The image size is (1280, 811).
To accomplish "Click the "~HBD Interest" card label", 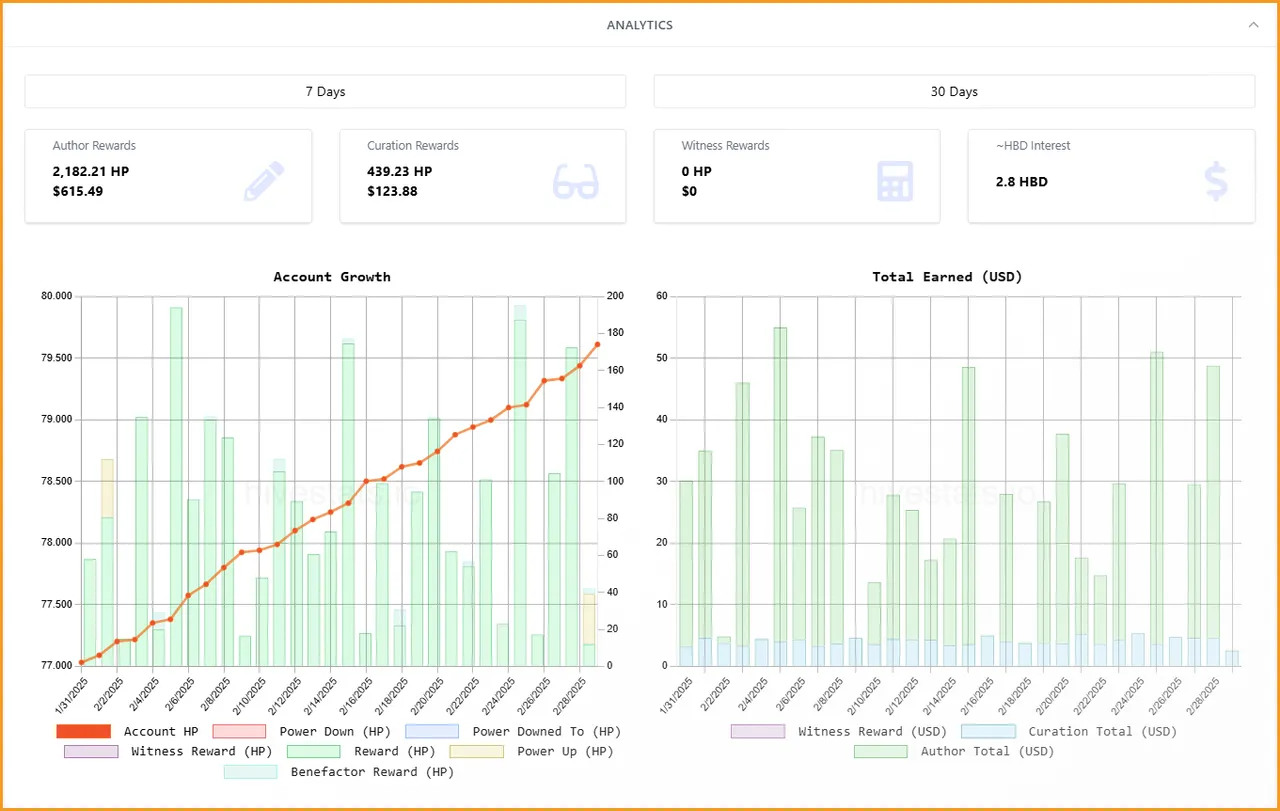I will point(1033,146).
